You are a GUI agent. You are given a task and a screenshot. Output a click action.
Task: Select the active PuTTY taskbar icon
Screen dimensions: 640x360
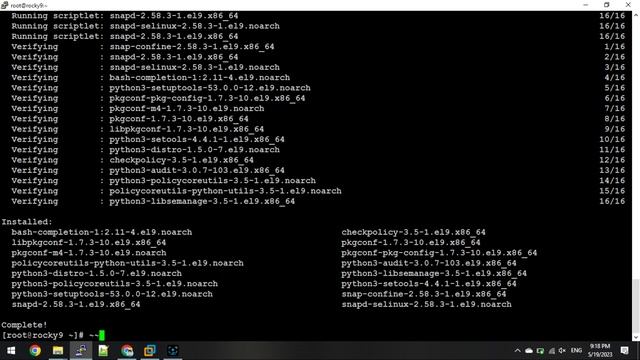tap(81, 351)
